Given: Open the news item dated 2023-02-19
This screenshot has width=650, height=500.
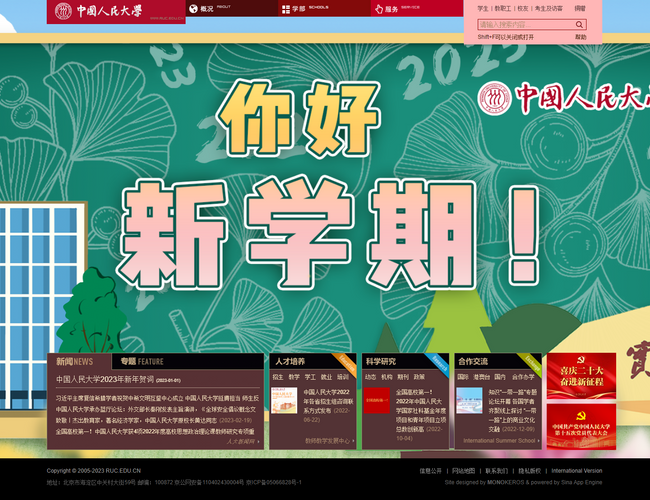Looking at the screenshot, I should (154, 420).
